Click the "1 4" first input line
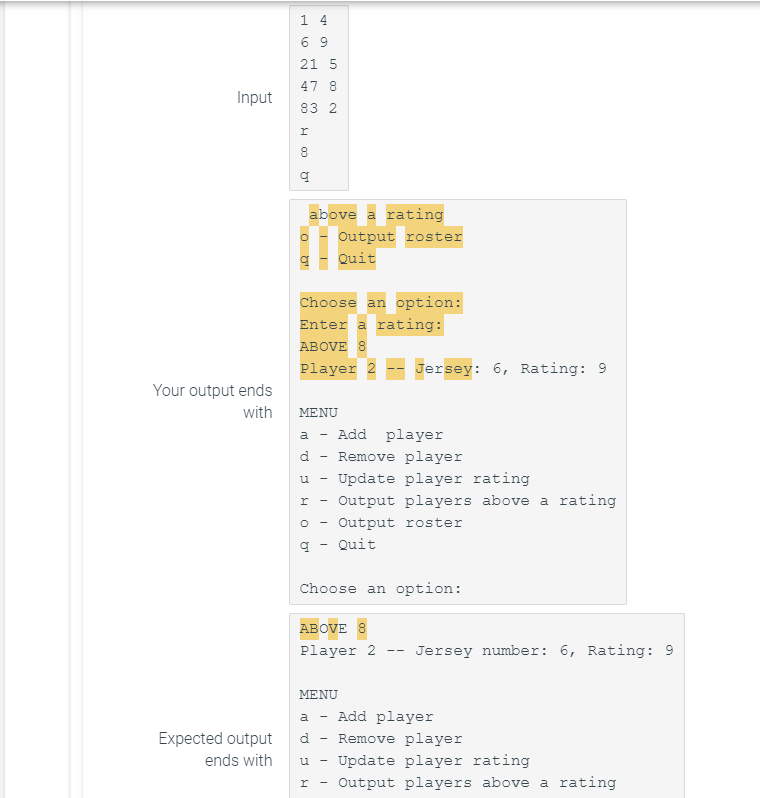Image resolution: width=760 pixels, height=798 pixels. tap(314, 20)
